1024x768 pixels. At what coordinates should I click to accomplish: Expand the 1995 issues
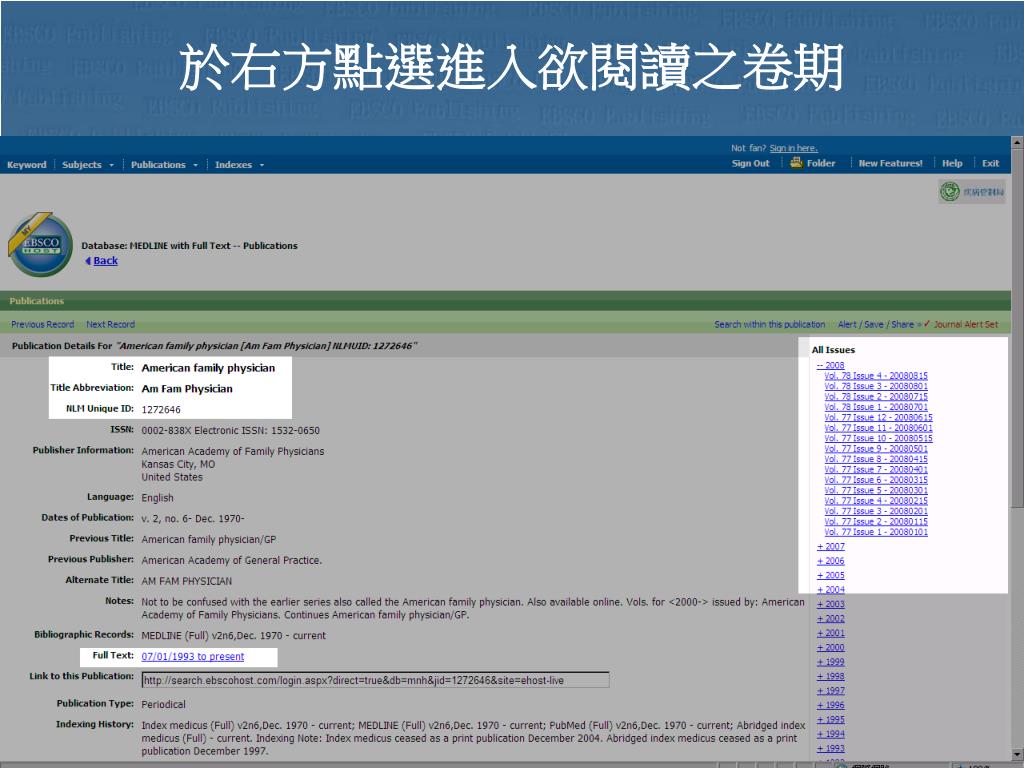(831, 720)
